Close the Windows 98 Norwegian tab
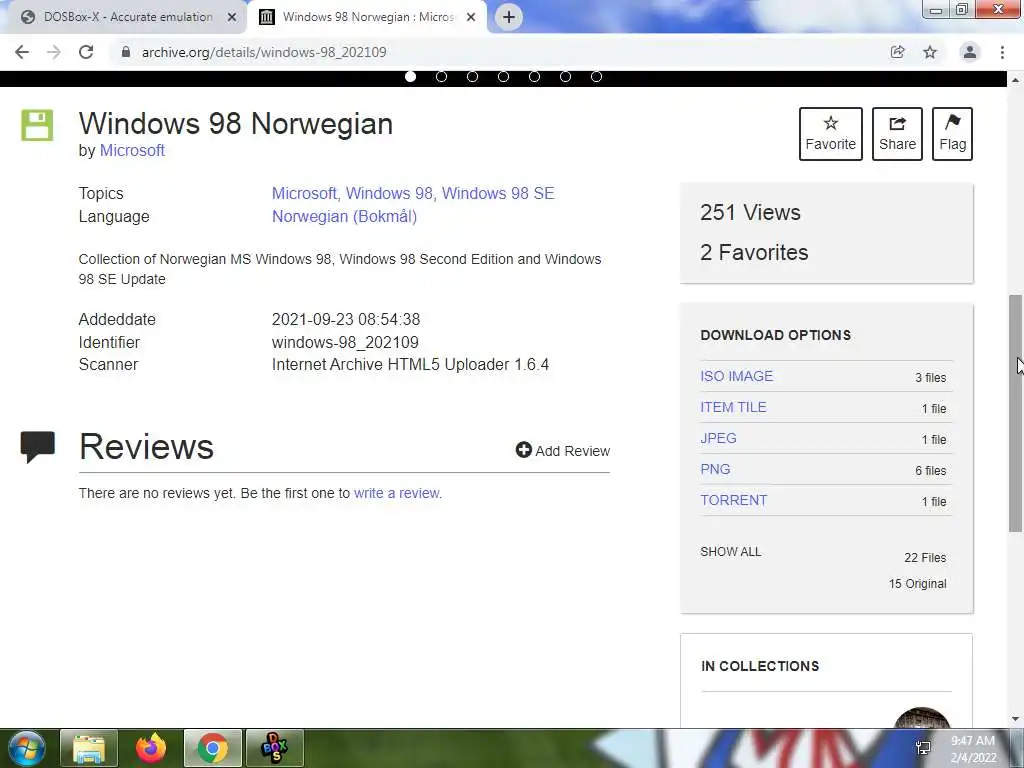 click(x=471, y=18)
